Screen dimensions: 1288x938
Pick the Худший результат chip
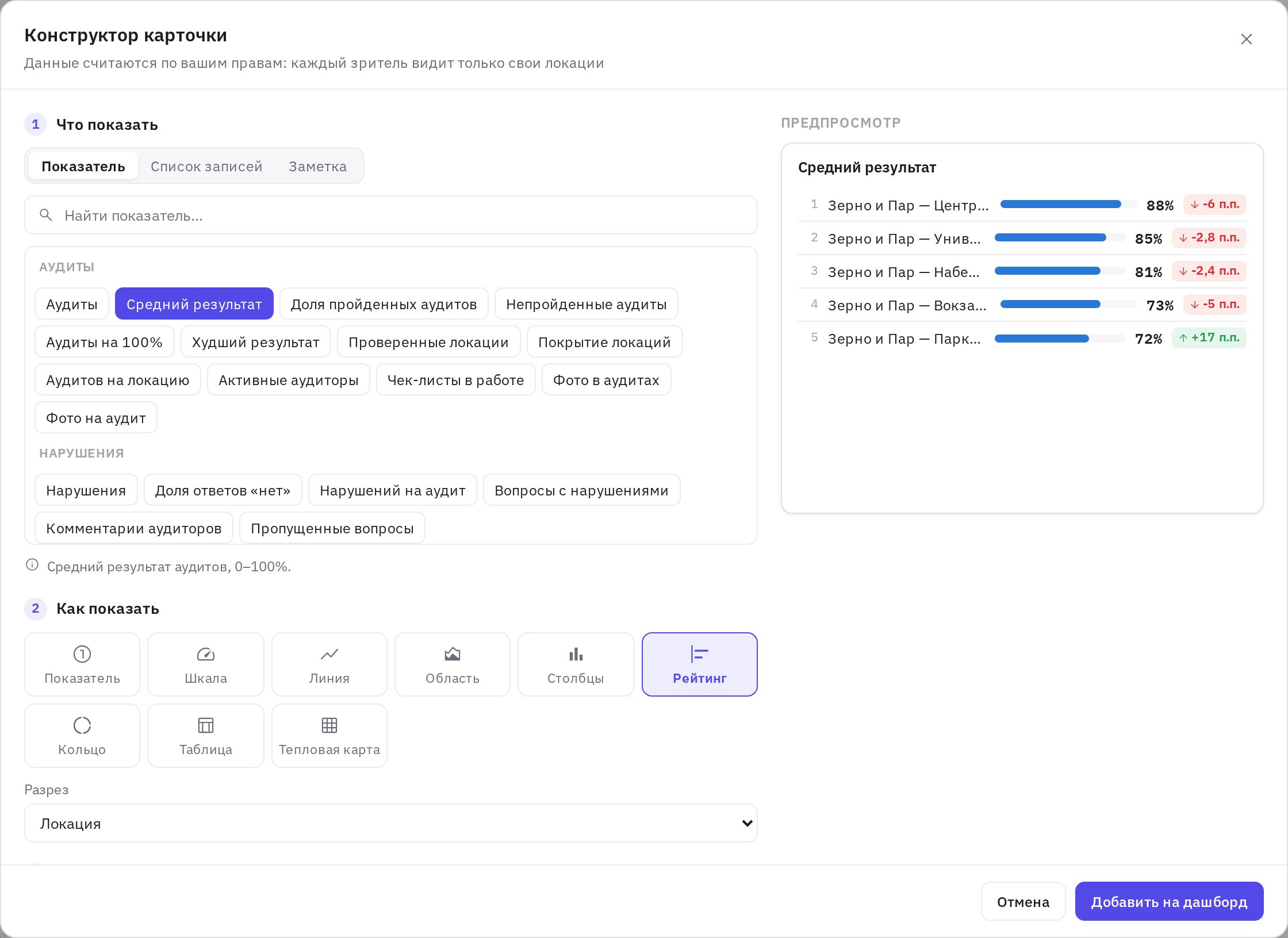[x=256, y=341]
